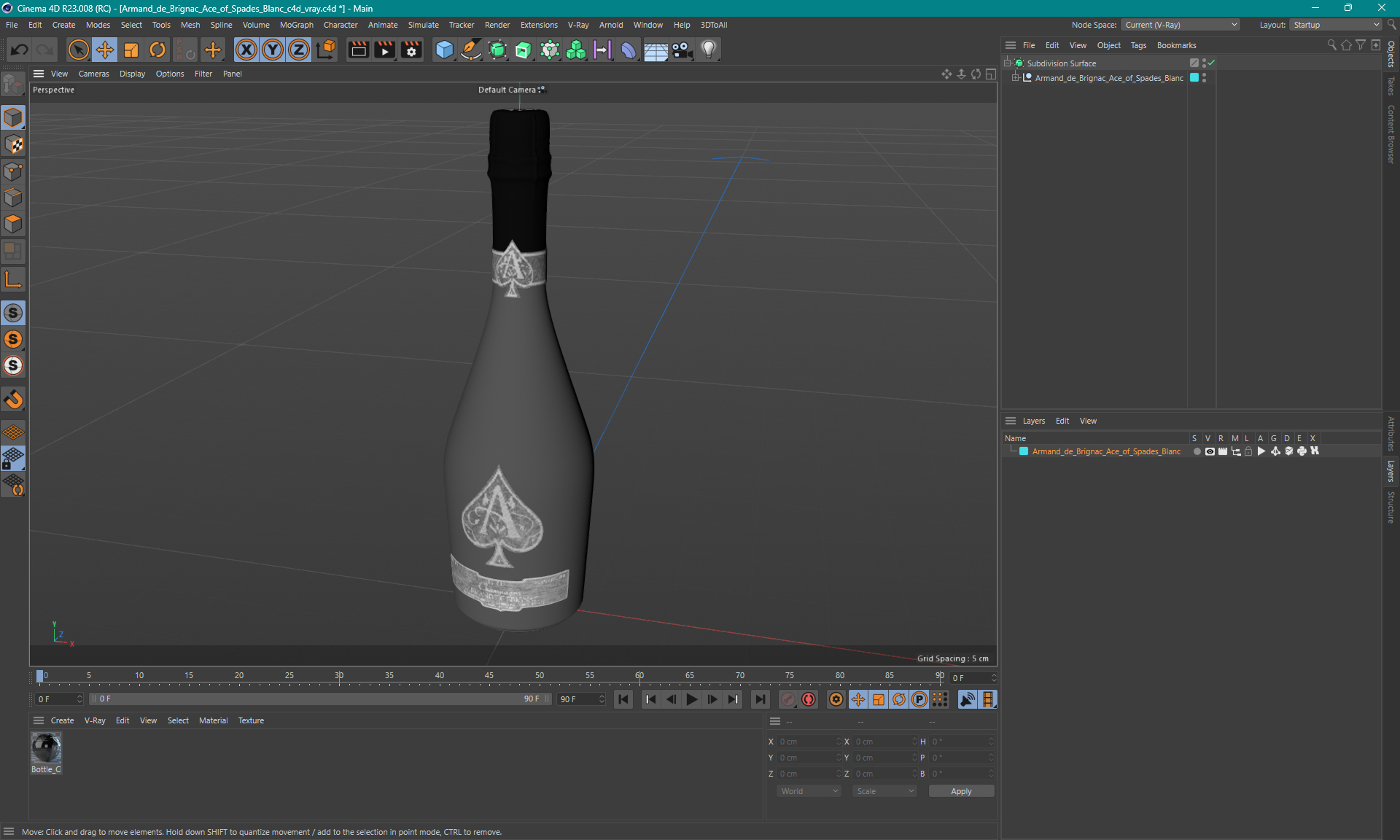Switch to Polygons mode
The image size is (1400, 840).
click(x=13, y=224)
